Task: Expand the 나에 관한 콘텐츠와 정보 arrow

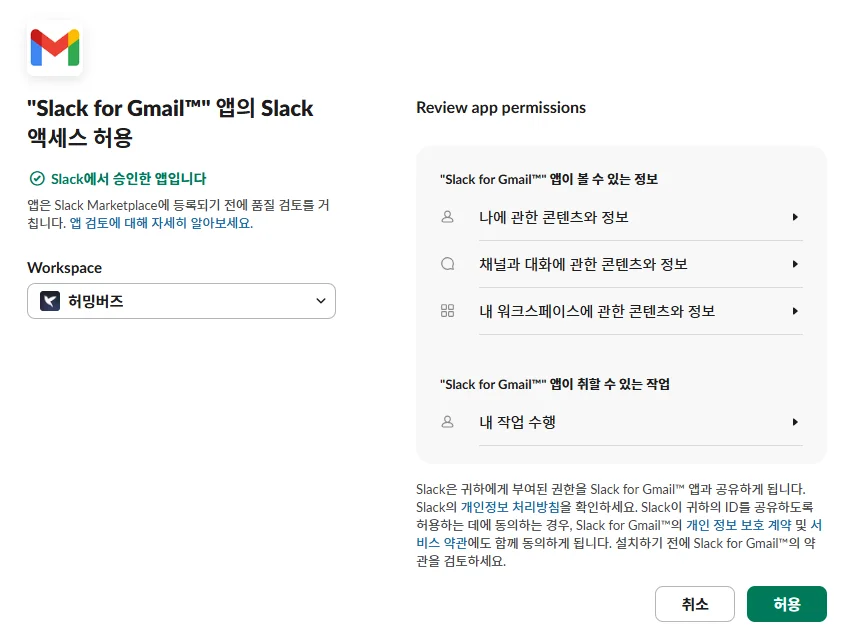Action: click(795, 217)
